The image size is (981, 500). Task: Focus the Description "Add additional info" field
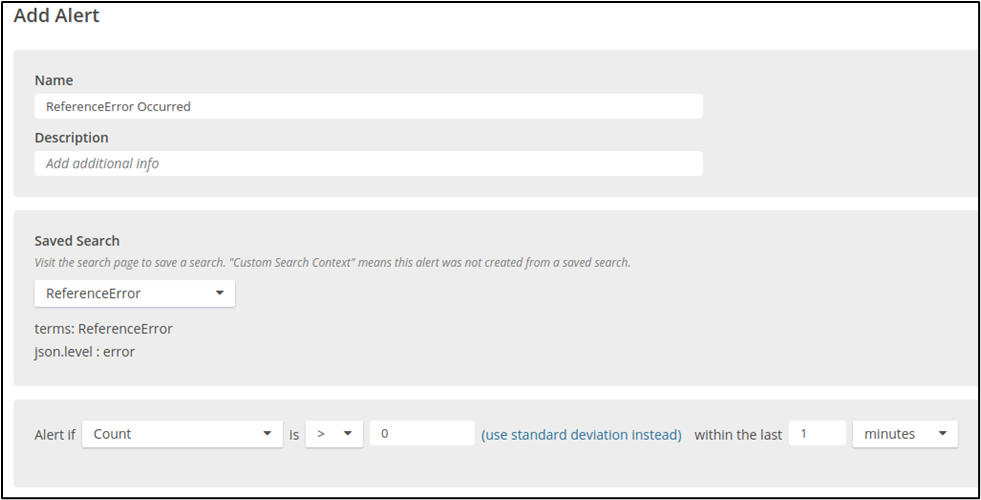click(368, 163)
